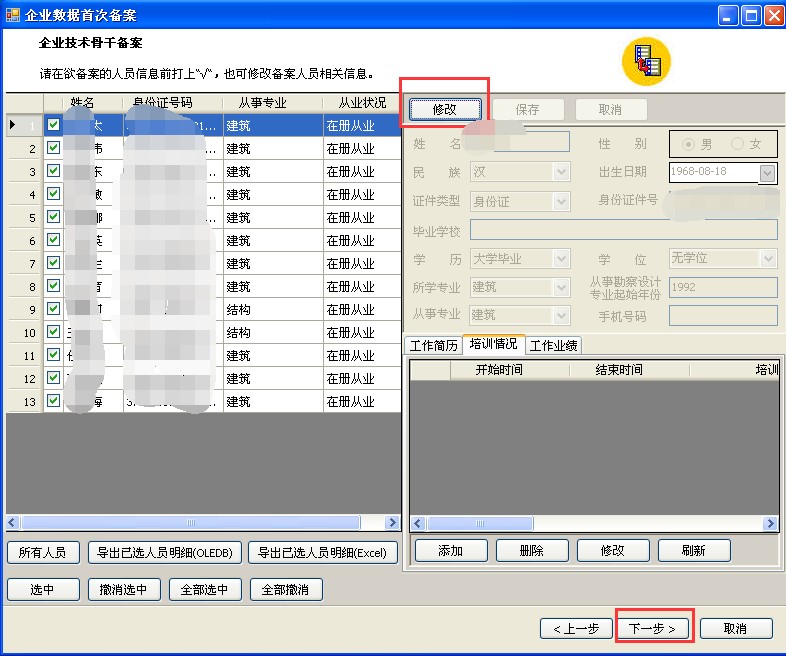Toggle the checkbox in row 13

(x=53, y=402)
